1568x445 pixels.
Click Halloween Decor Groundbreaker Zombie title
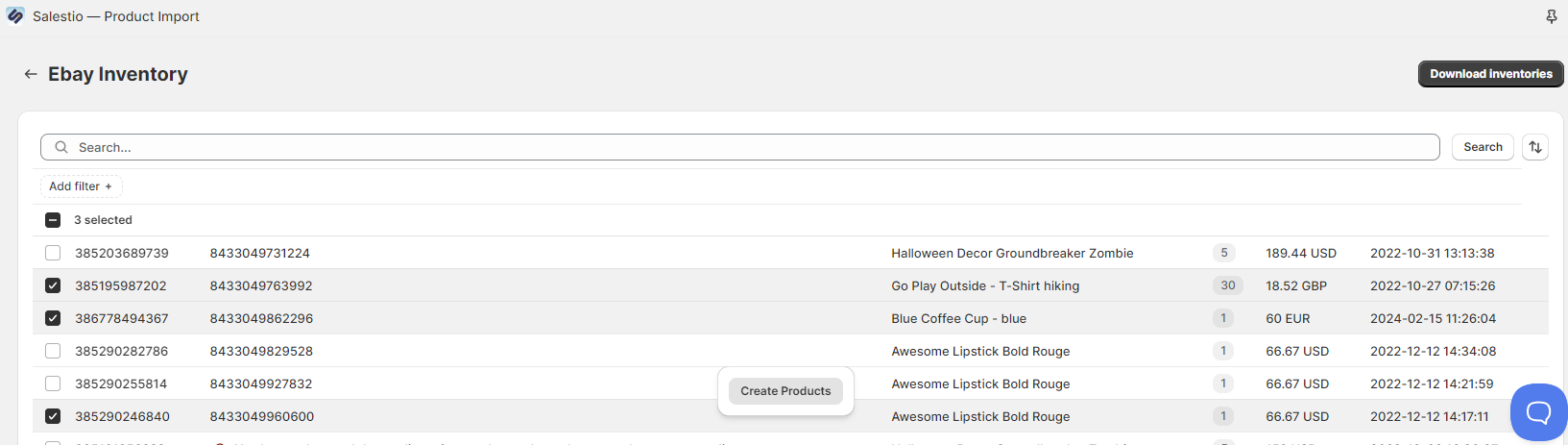1012,253
